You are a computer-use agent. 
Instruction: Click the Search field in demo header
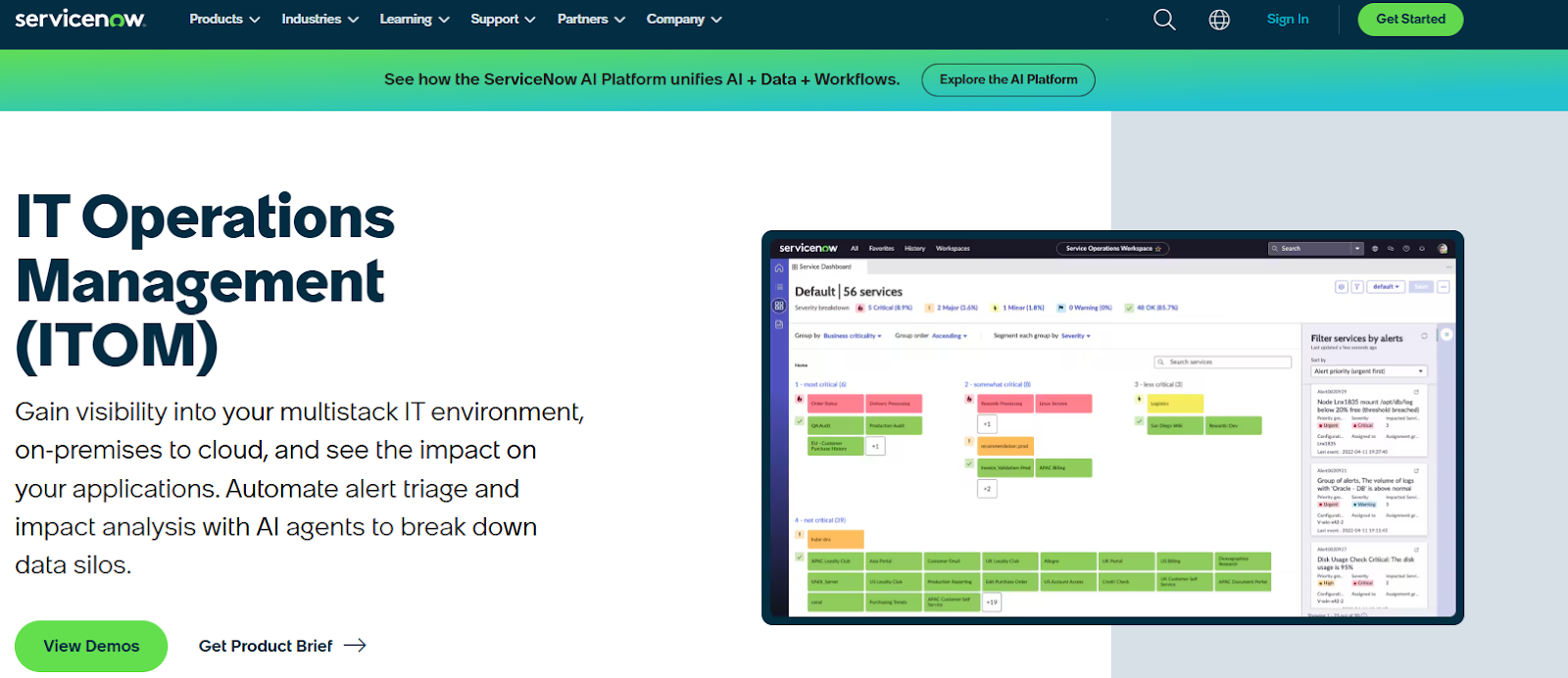pyautogui.click(x=1310, y=248)
